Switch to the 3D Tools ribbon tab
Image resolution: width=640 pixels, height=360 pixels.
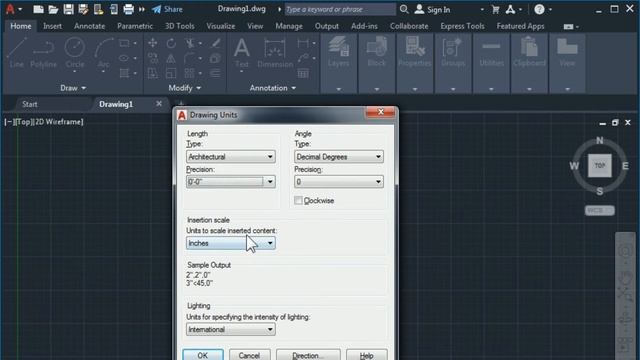[180, 26]
